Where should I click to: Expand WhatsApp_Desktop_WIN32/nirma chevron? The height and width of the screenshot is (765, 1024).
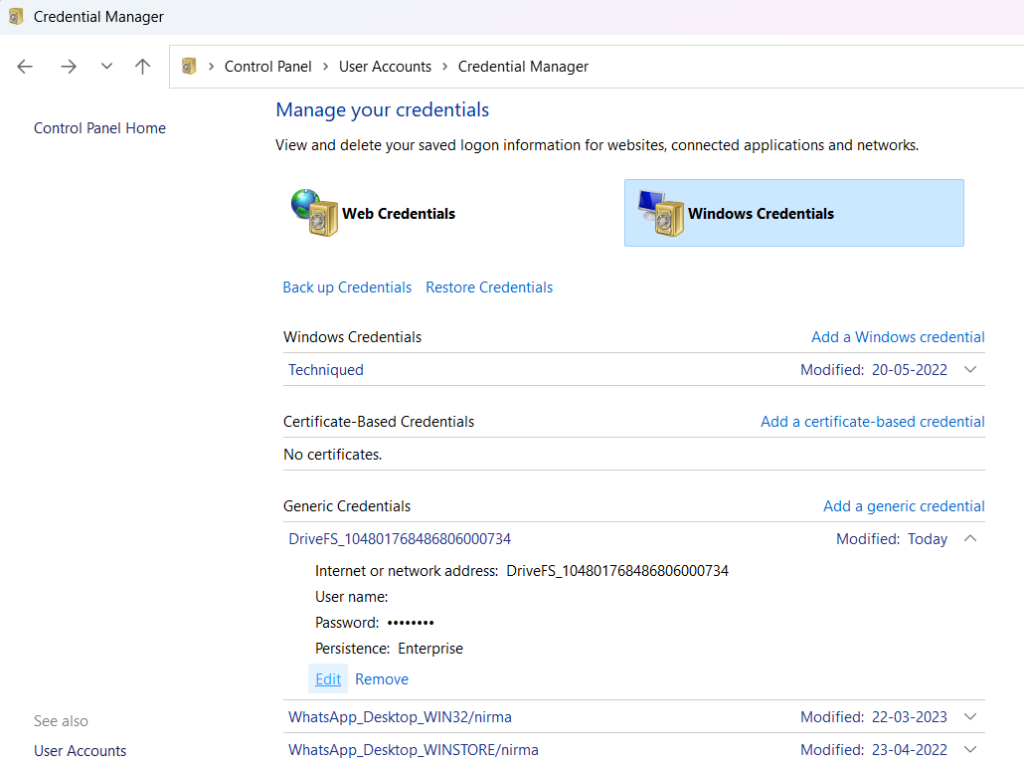[x=970, y=717]
